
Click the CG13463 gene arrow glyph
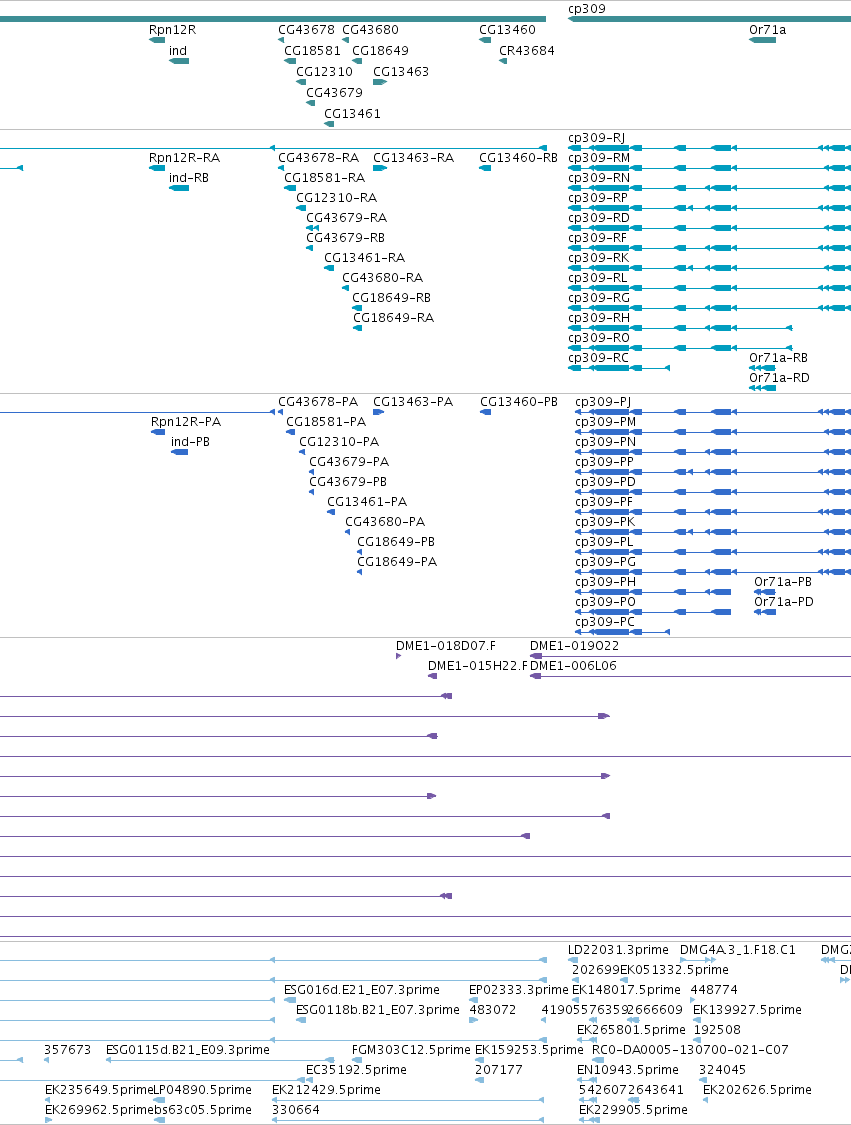tap(380, 82)
